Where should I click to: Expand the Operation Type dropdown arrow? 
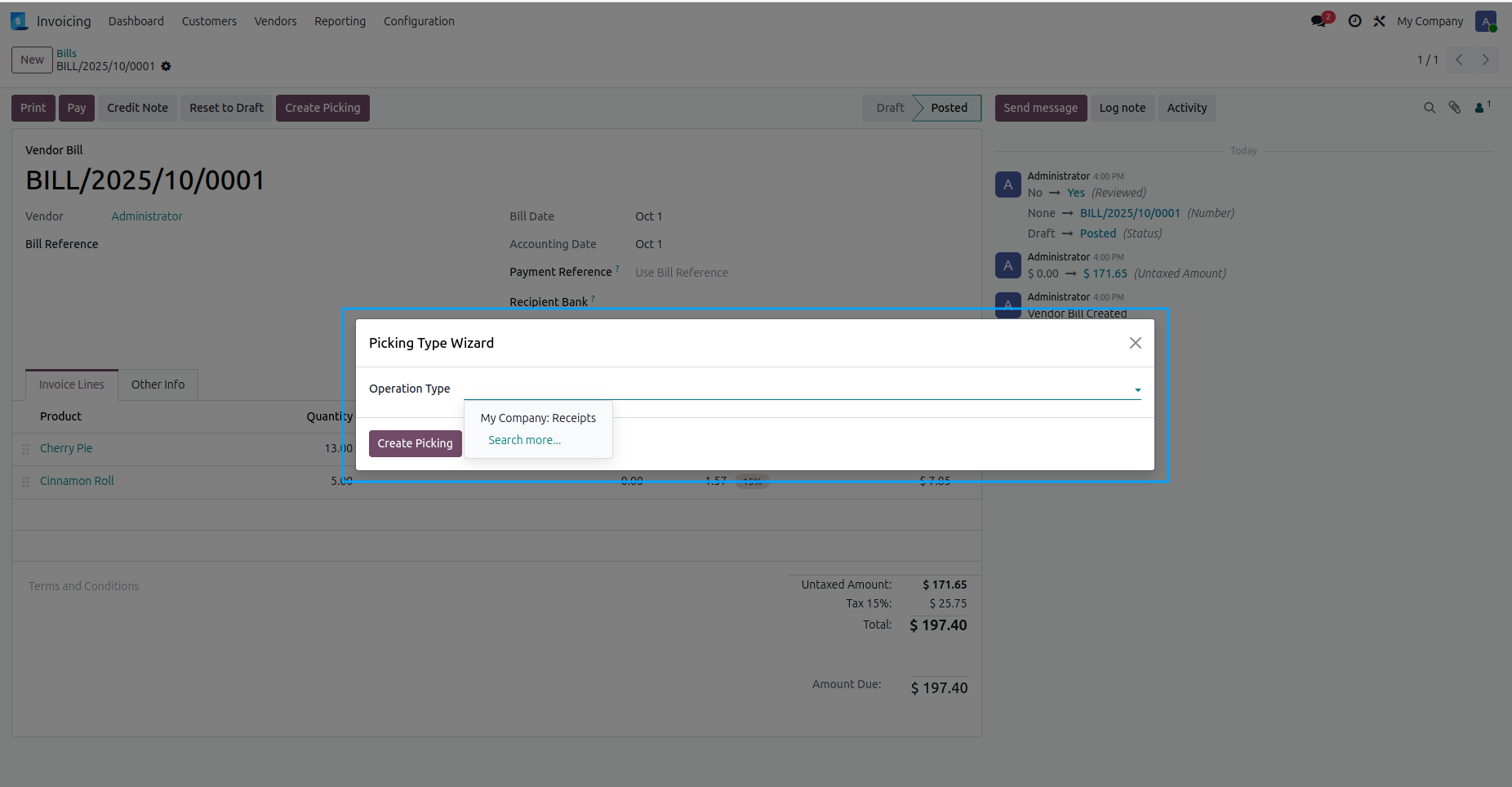tap(1137, 389)
